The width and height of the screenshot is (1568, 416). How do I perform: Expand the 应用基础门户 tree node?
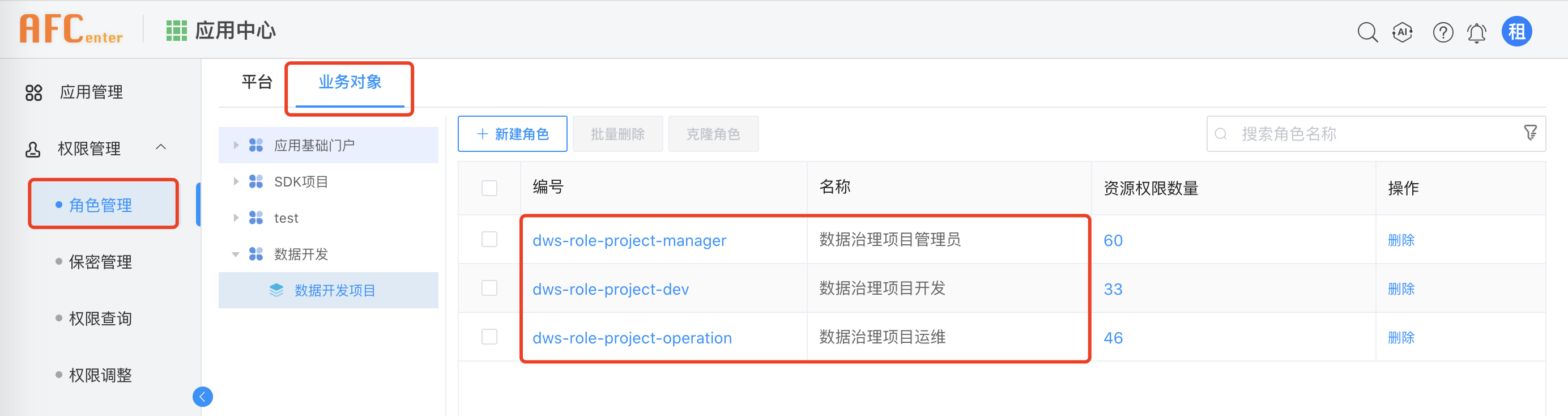click(x=236, y=145)
